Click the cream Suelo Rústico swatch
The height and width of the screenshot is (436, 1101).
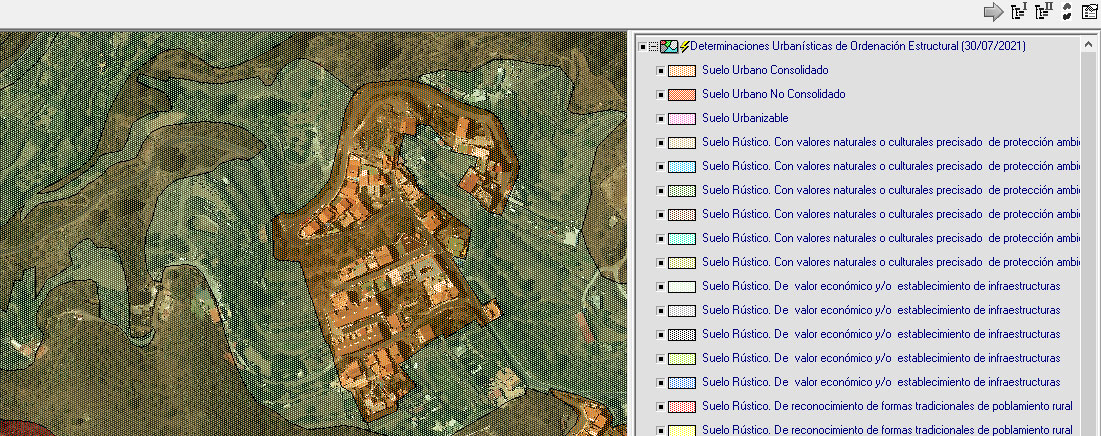(x=682, y=143)
